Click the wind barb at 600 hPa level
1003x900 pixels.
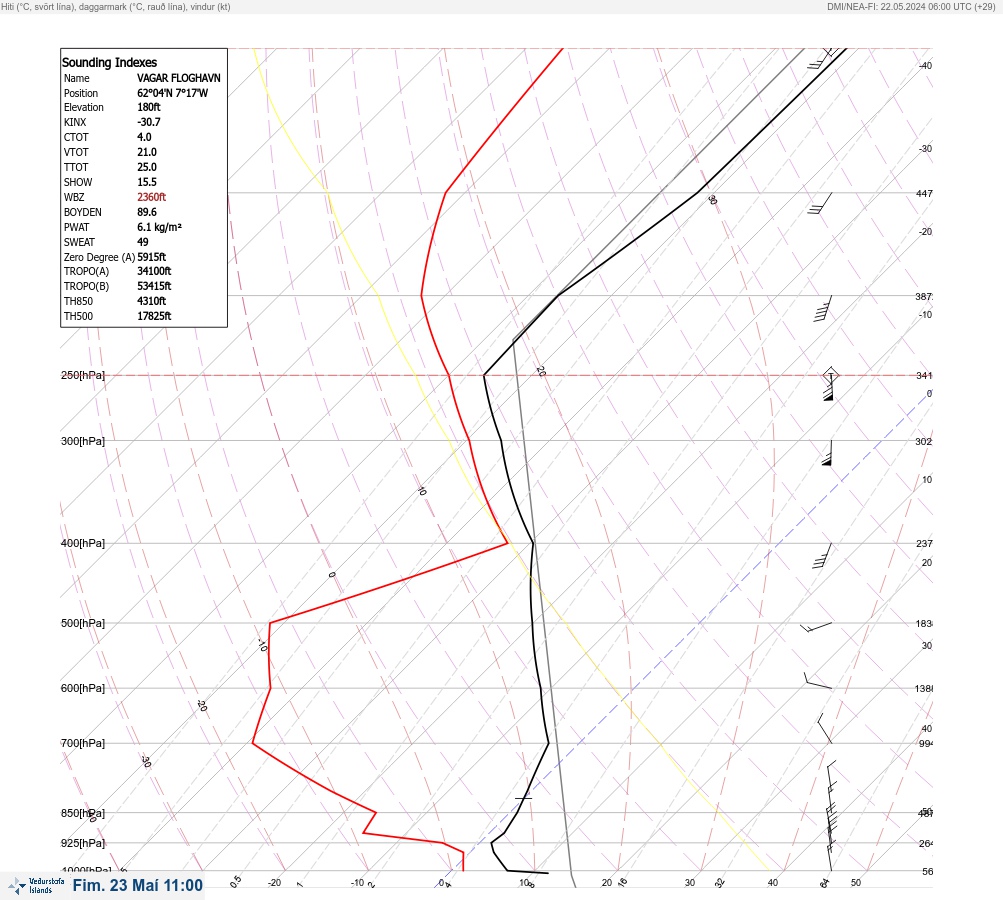(817, 681)
